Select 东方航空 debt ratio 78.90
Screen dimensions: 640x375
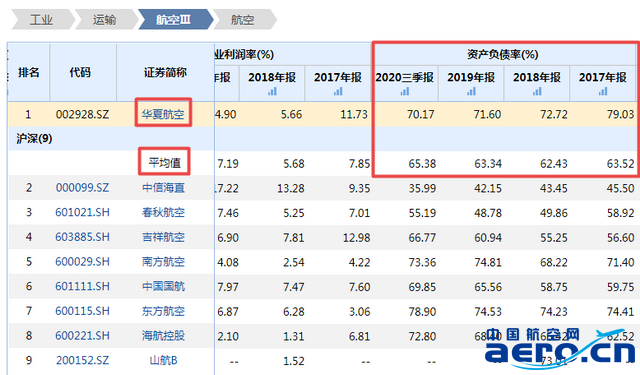coord(422,311)
